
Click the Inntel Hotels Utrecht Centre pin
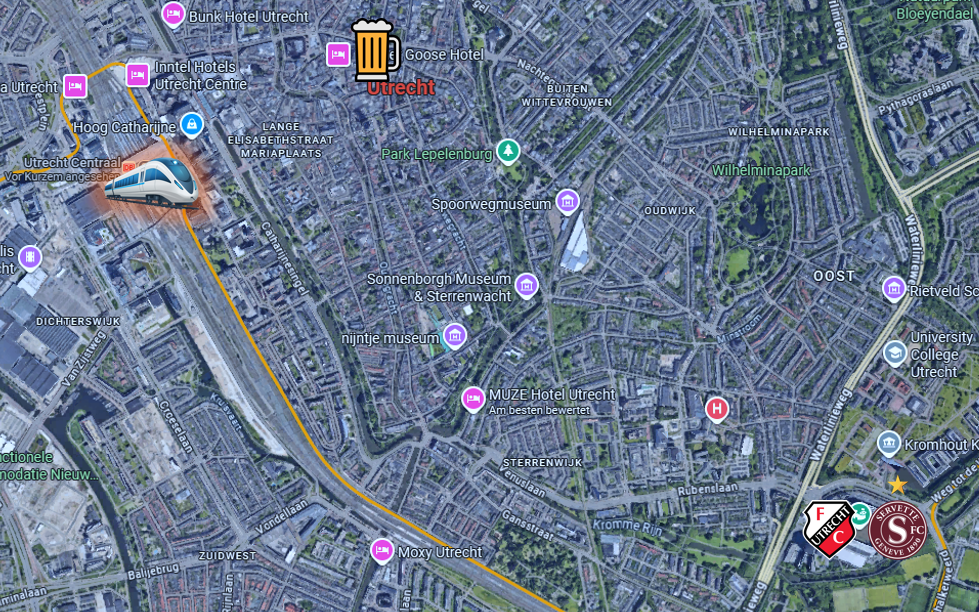[x=137, y=75]
